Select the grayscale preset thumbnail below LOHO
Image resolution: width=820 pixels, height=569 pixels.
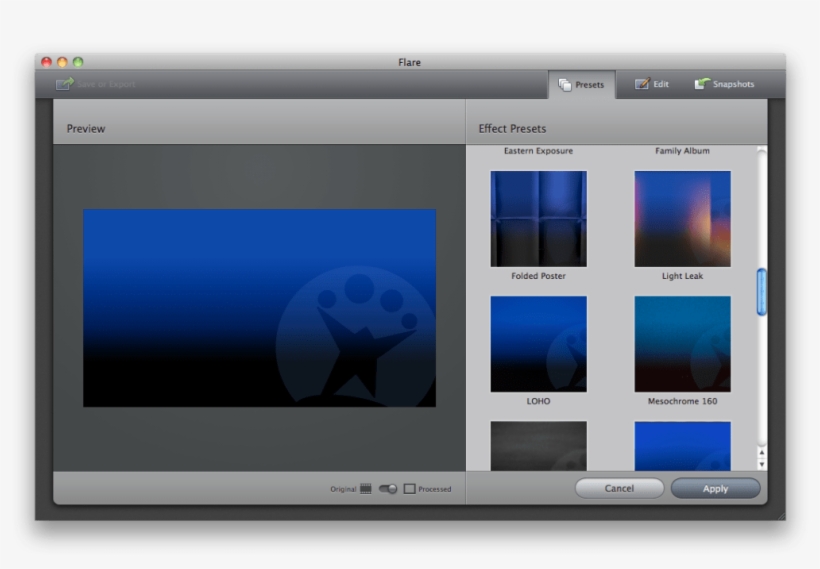(539, 446)
